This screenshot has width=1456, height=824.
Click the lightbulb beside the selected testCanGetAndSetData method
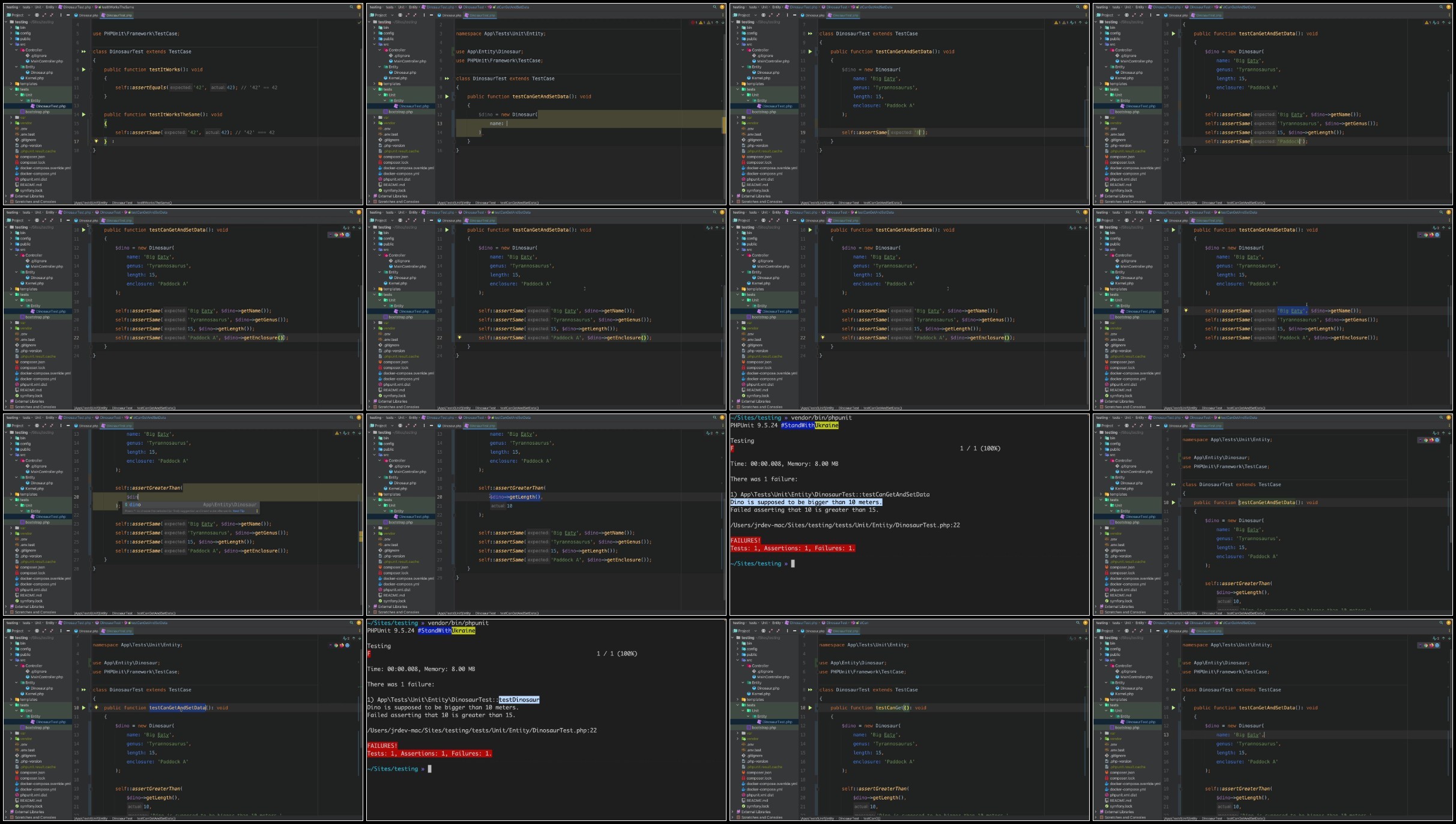coord(96,708)
